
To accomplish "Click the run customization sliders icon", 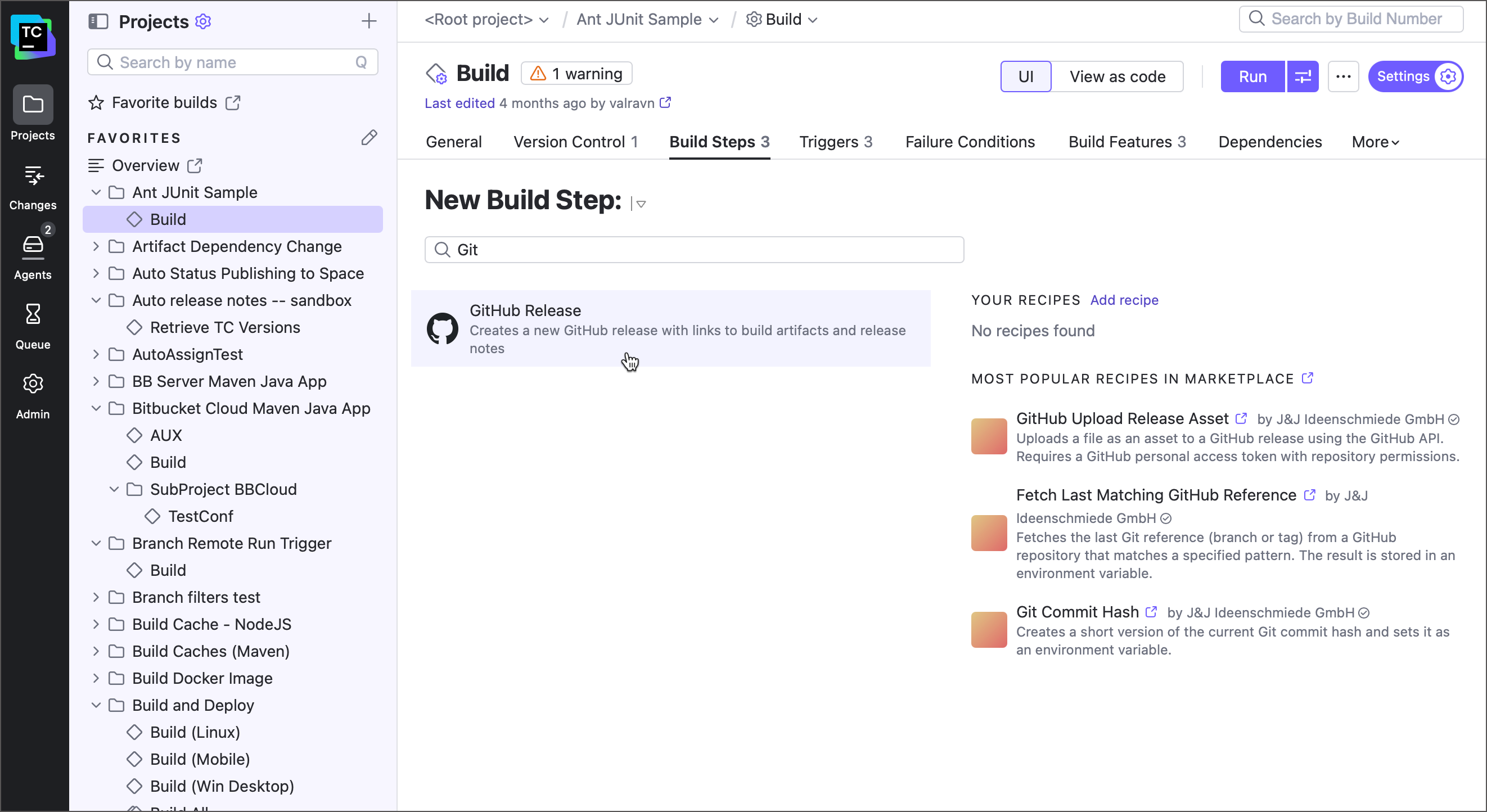I will (x=1303, y=76).
